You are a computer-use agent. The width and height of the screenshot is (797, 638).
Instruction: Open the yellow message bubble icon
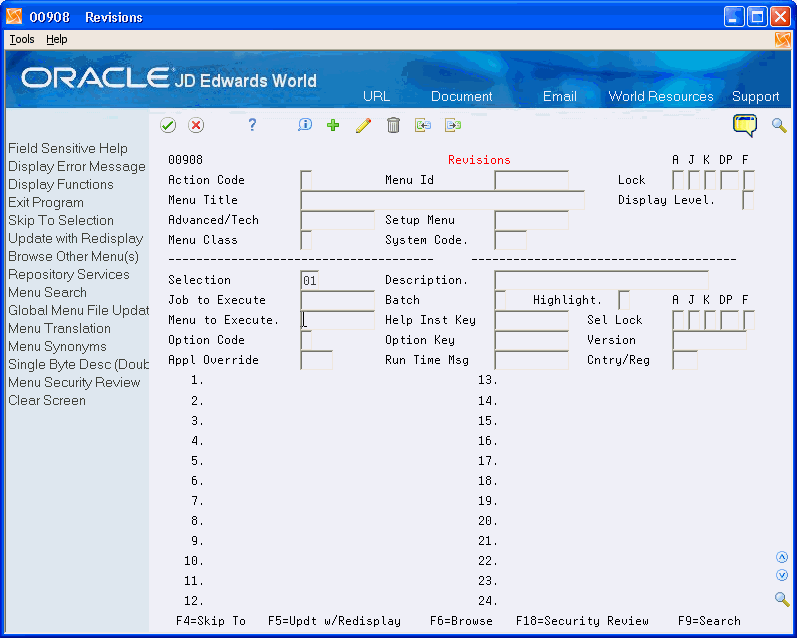click(745, 125)
